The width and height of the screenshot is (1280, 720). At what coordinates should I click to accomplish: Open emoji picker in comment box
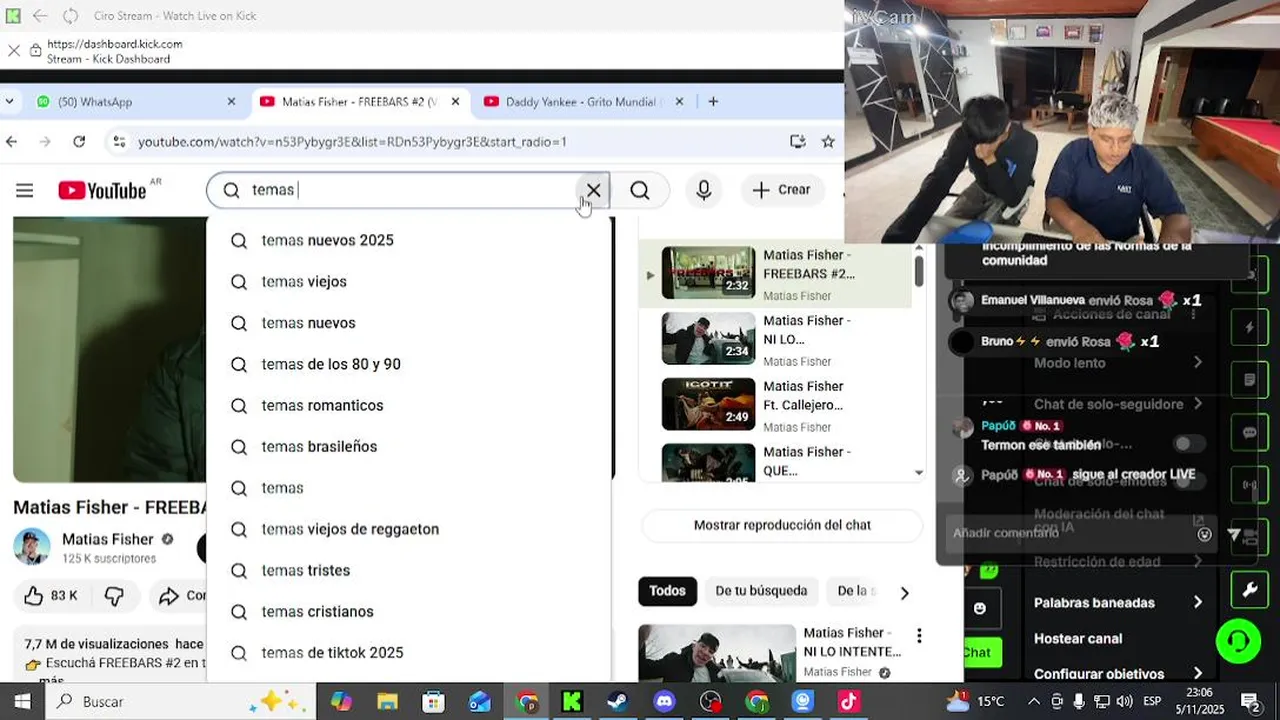(1205, 534)
